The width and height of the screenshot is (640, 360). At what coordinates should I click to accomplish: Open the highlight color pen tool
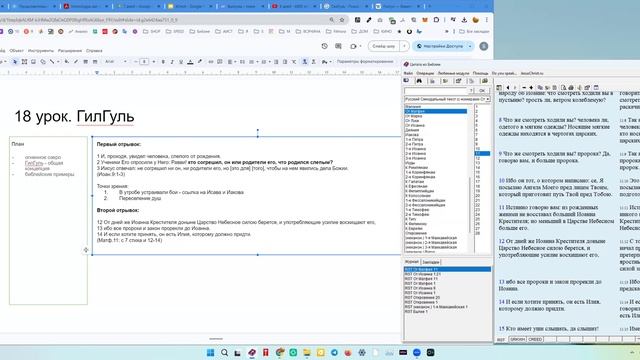coord(200,62)
